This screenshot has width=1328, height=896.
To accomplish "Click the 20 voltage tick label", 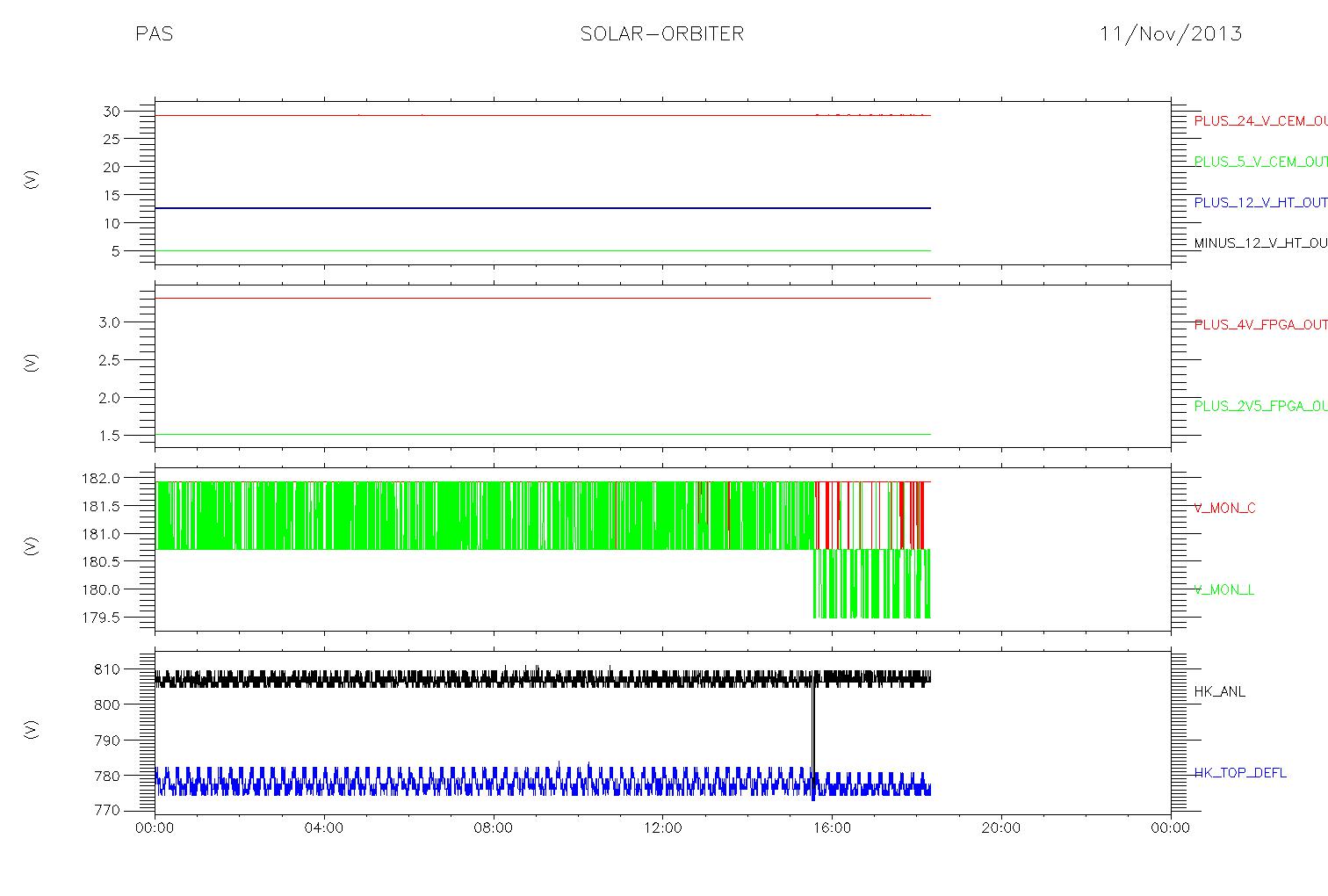I will tap(112, 167).
